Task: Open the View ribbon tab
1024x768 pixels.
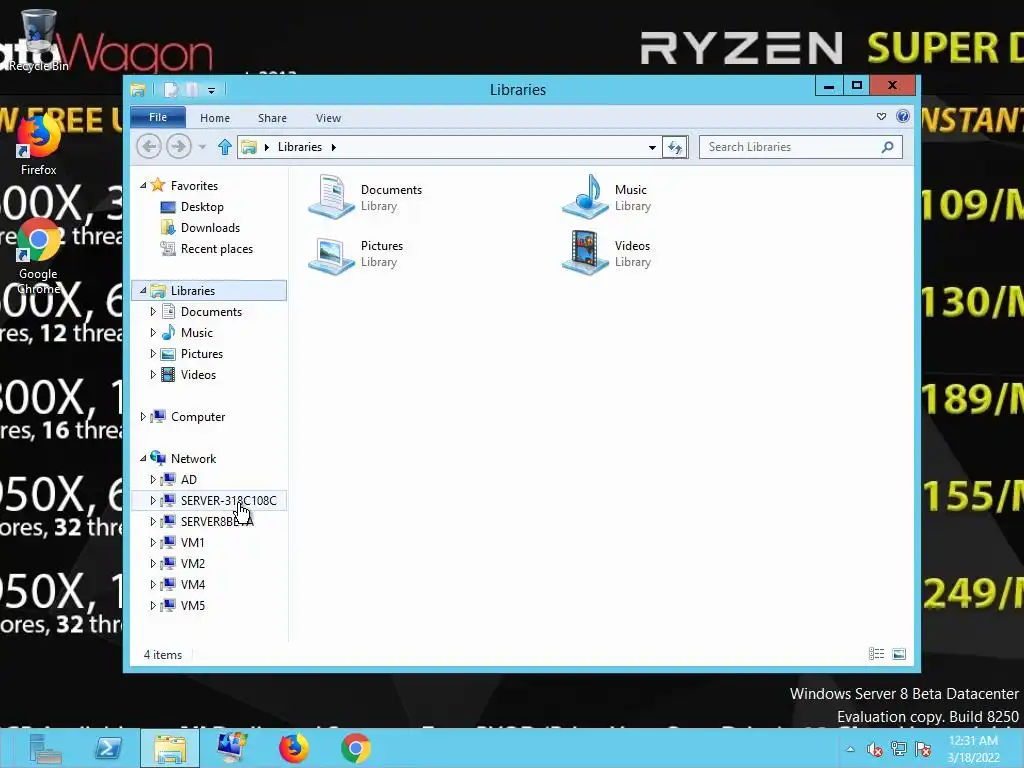Action: (328, 118)
